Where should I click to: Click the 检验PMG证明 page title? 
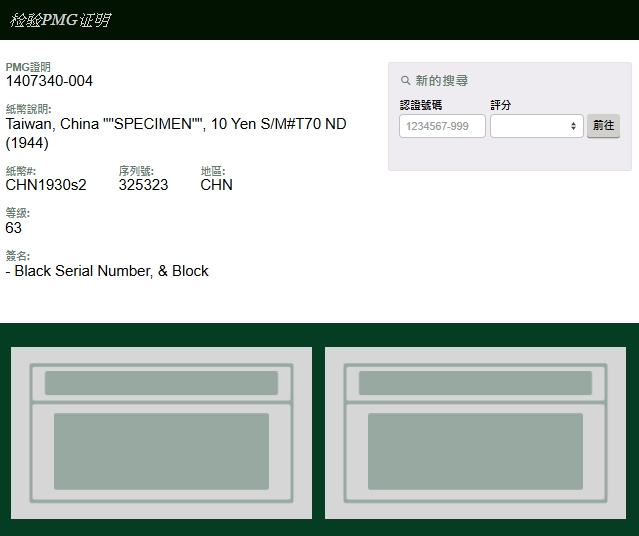[x=60, y=20]
